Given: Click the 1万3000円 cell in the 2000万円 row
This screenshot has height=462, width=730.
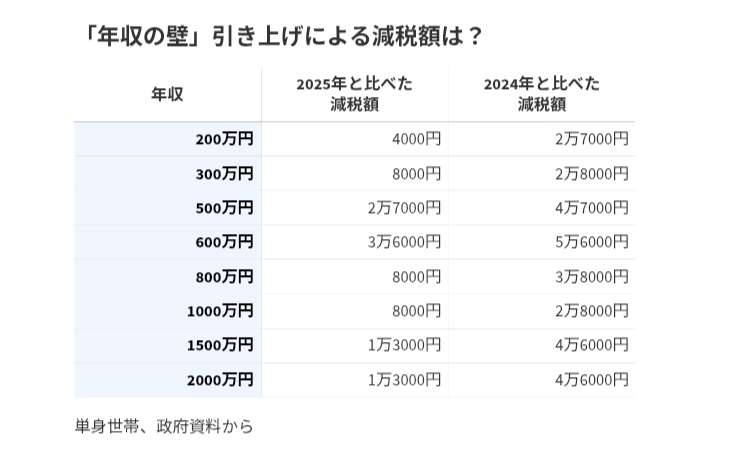Looking at the screenshot, I should (x=404, y=380).
